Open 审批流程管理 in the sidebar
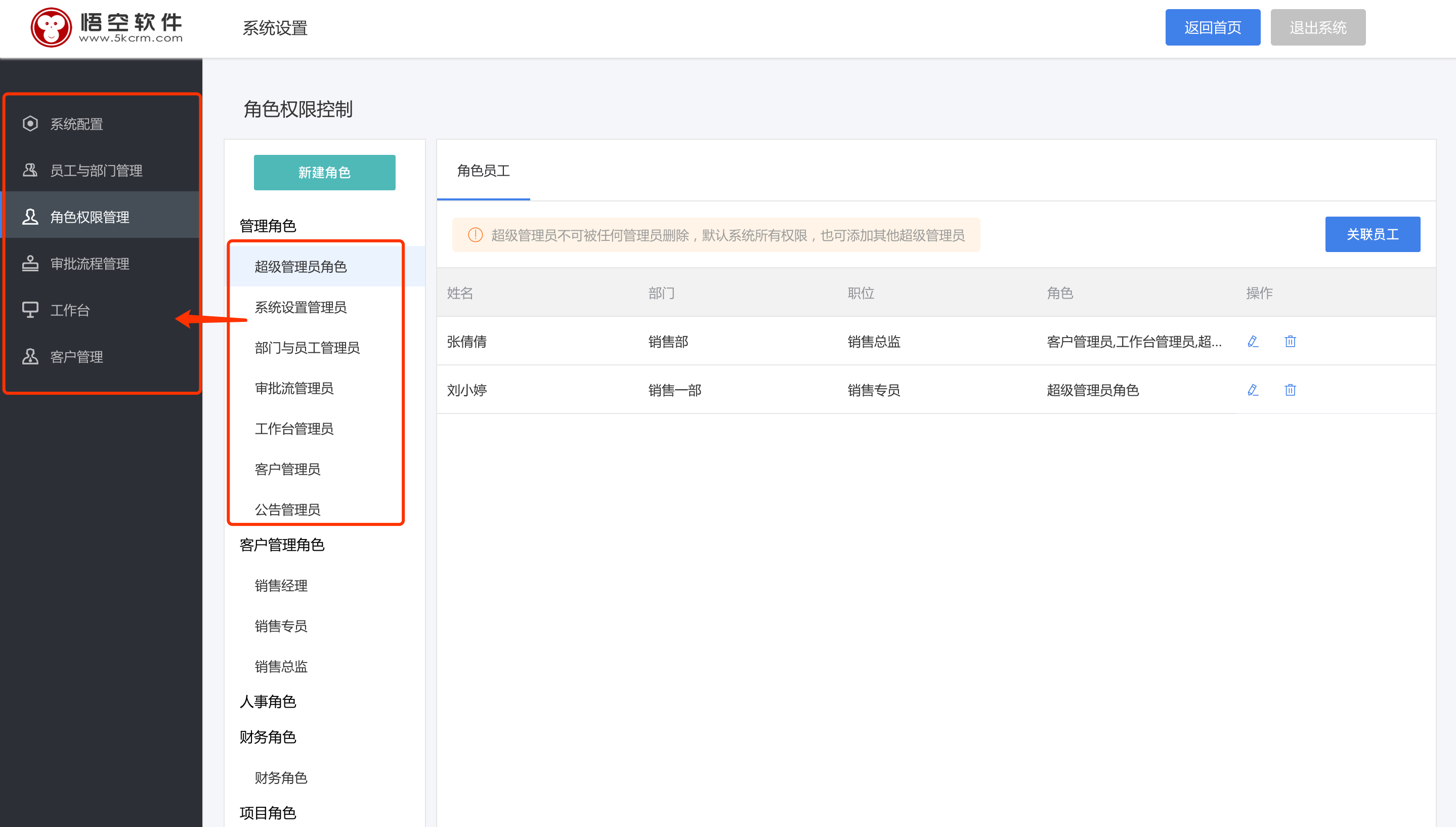This screenshot has height=827, width=1456. [x=101, y=263]
